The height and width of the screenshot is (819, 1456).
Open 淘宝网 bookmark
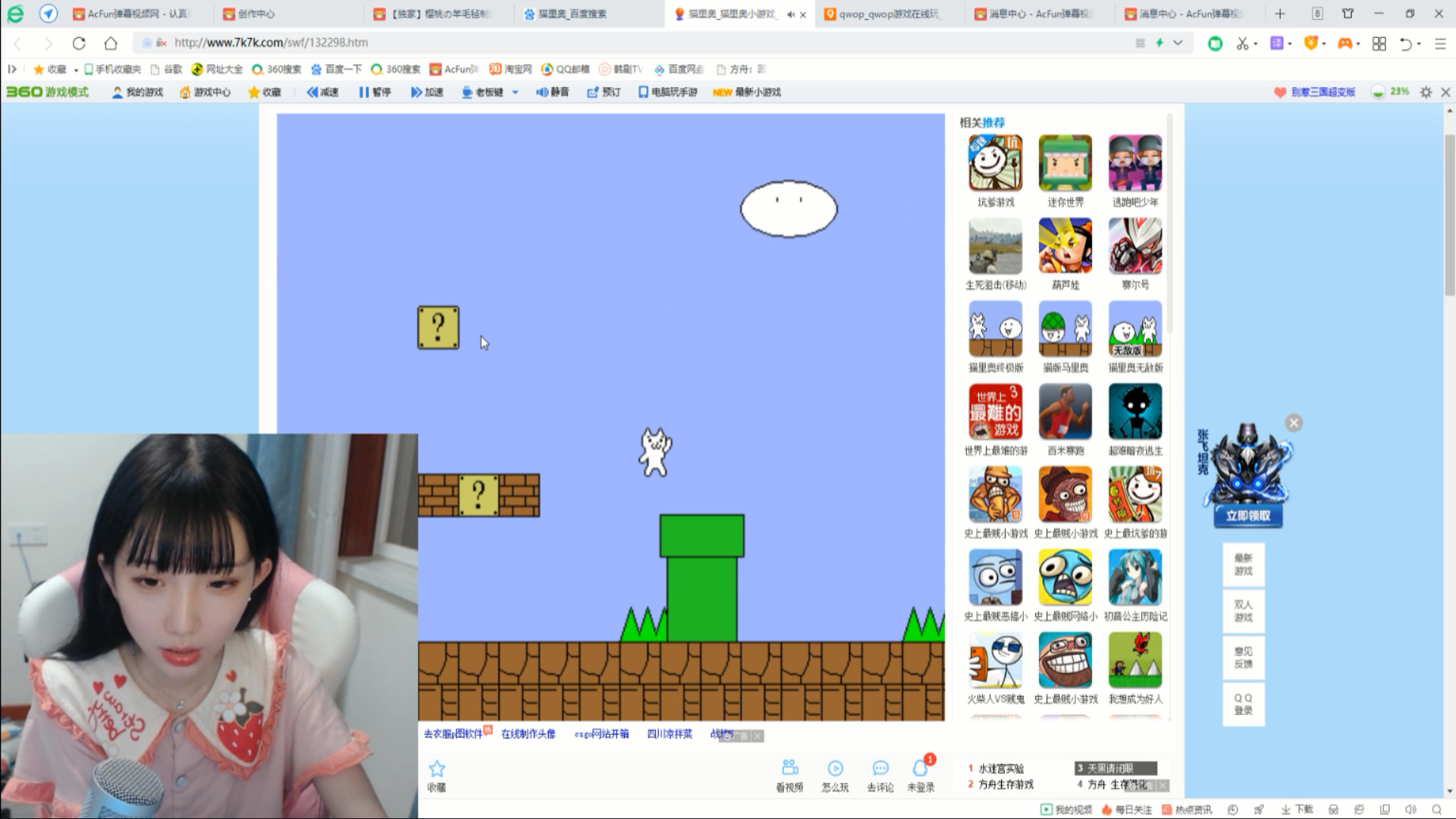click(x=510, y=69)
